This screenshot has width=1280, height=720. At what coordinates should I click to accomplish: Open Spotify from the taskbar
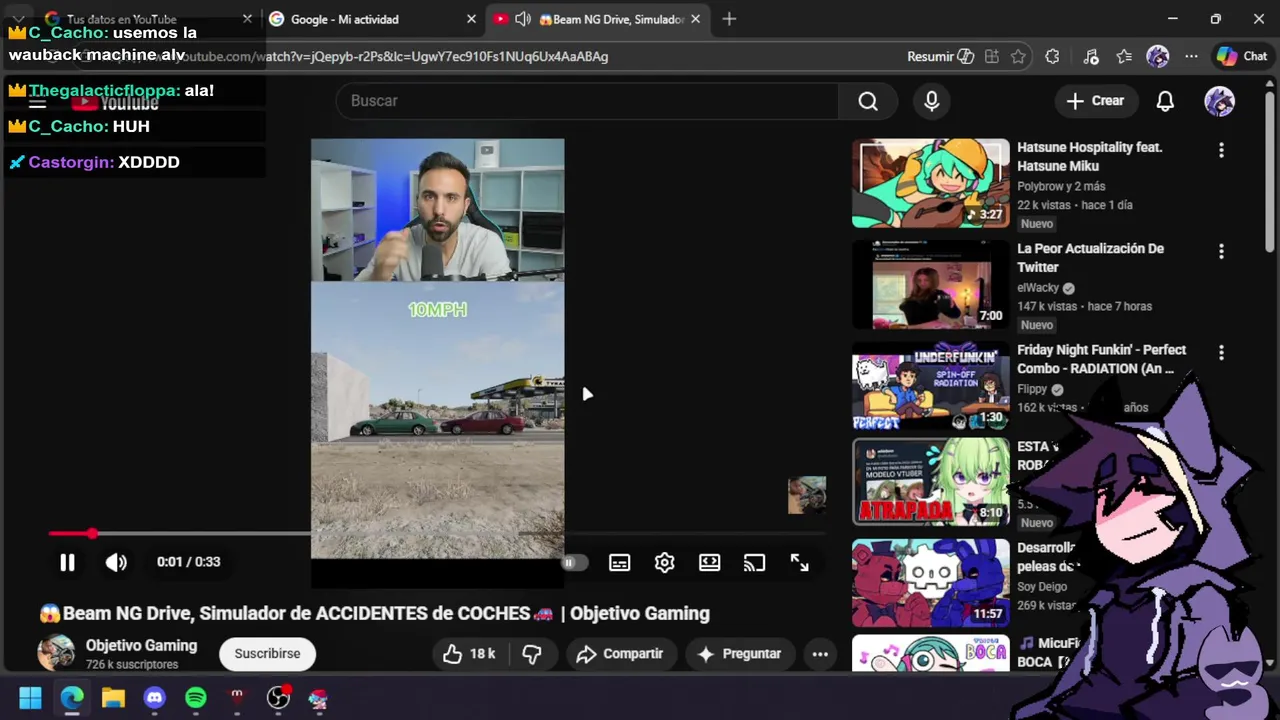click(196, 698)
